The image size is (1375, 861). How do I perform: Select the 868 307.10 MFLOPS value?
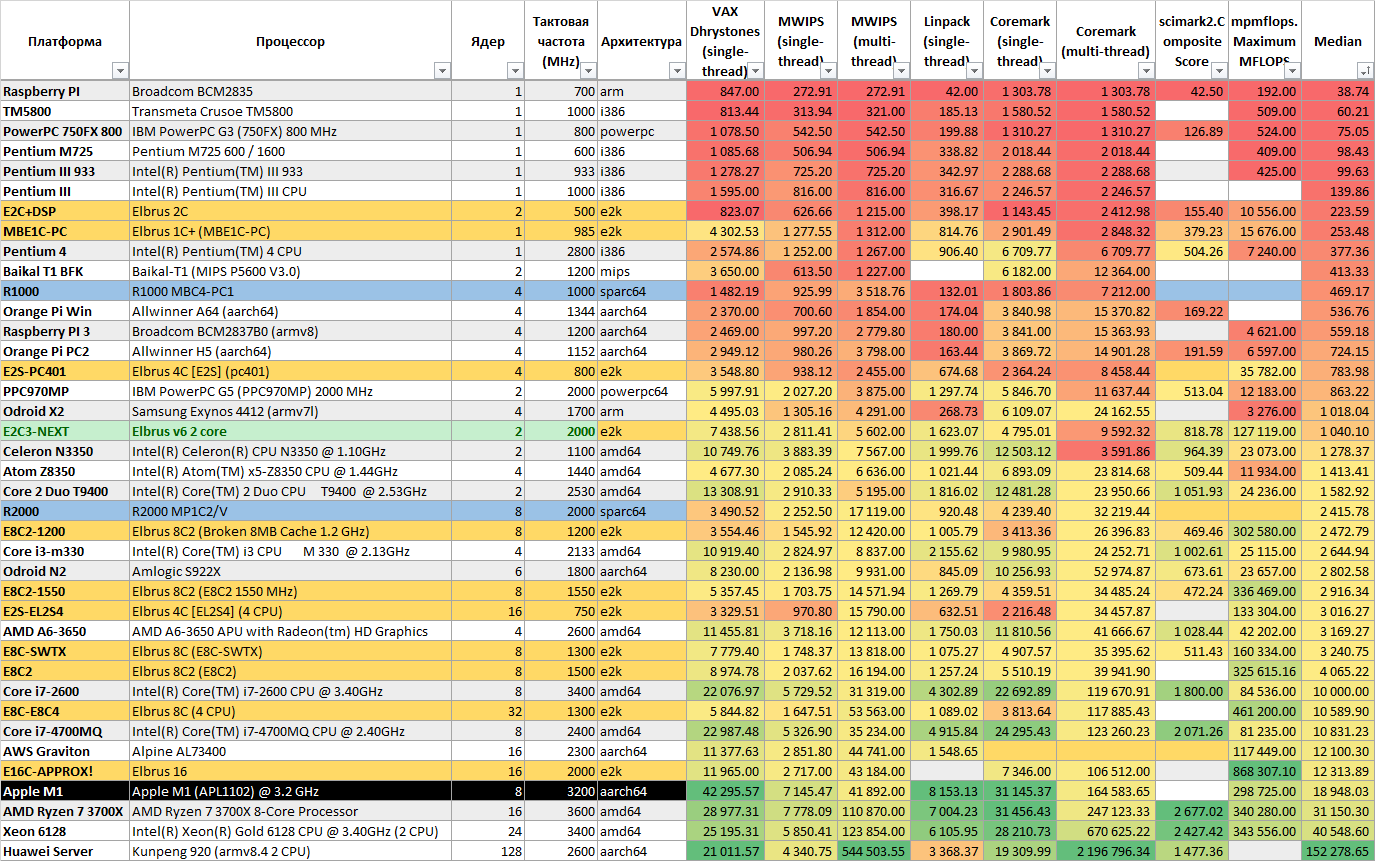point(1265,771)
